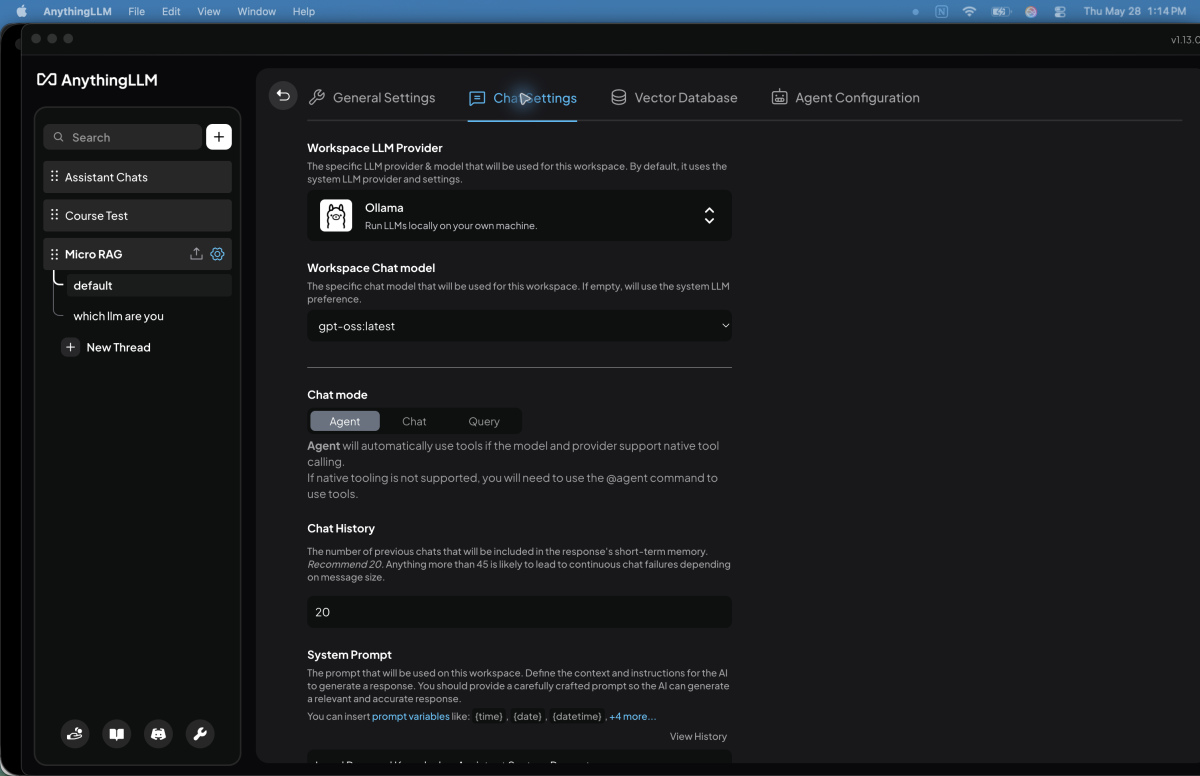This screenshot has height=776, width=1200.
Task: Select the Chat chat mode
Action: (x=414, y=421)
